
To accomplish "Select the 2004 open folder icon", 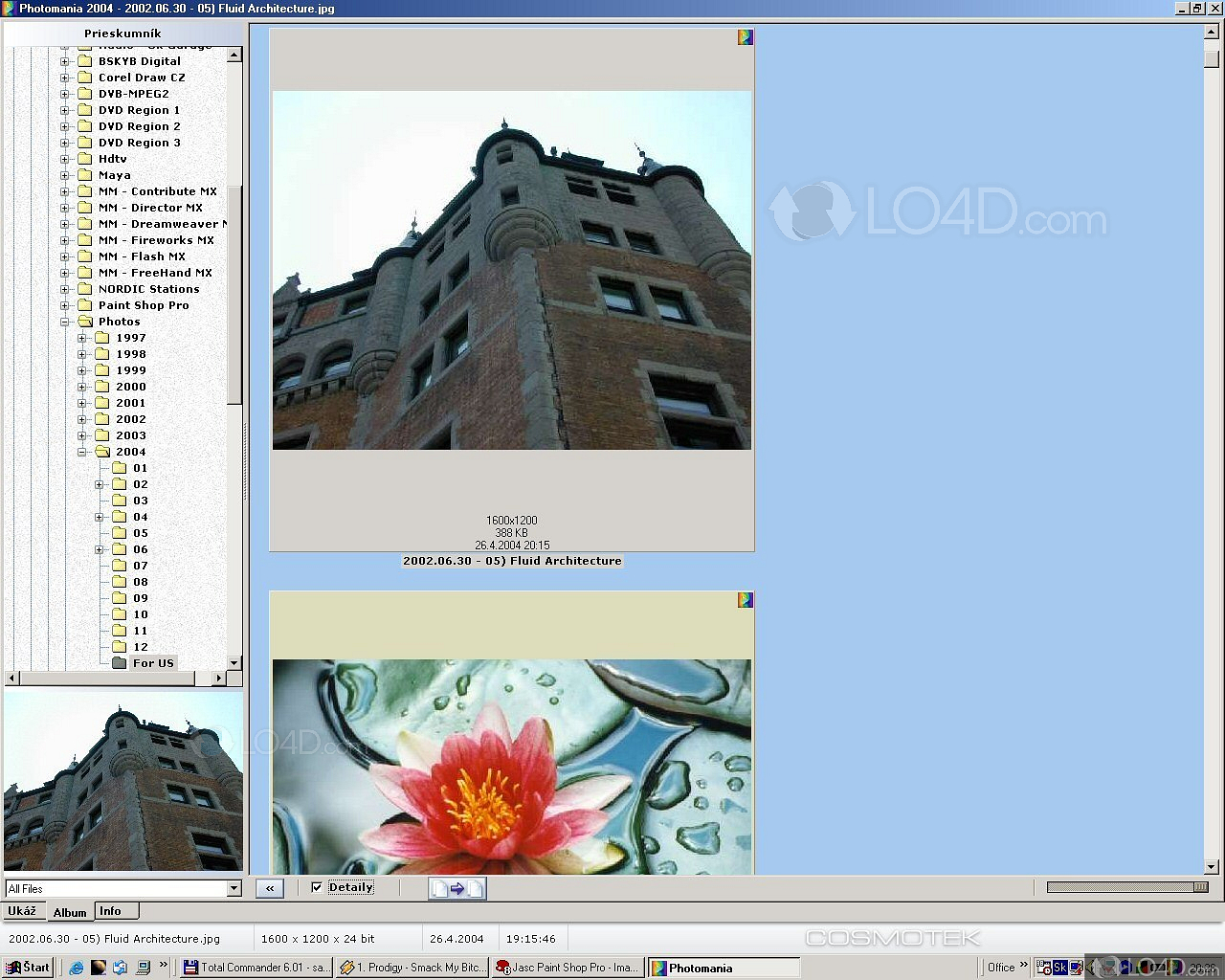I will click(102, 452).
